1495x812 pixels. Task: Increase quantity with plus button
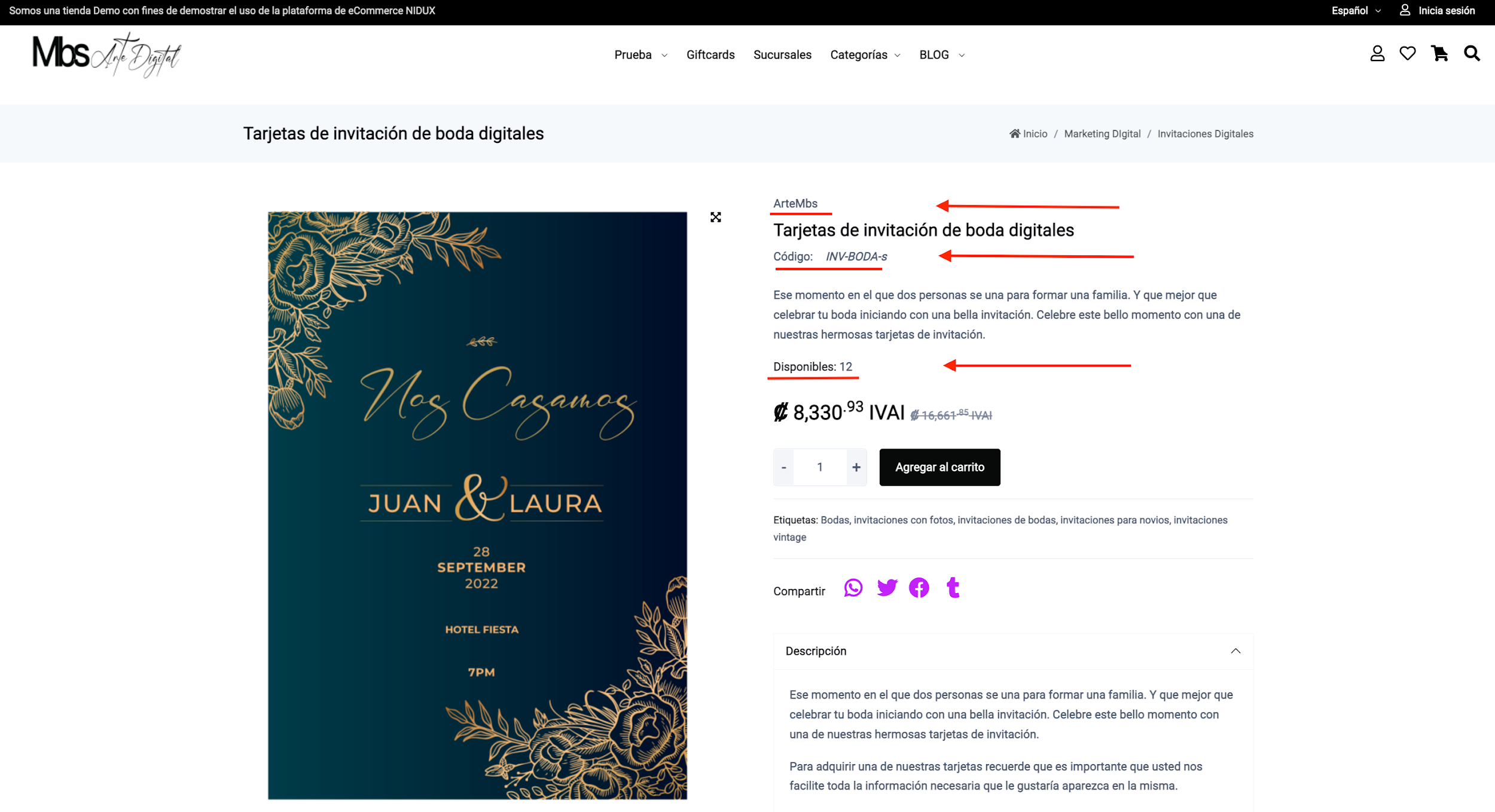856,467
